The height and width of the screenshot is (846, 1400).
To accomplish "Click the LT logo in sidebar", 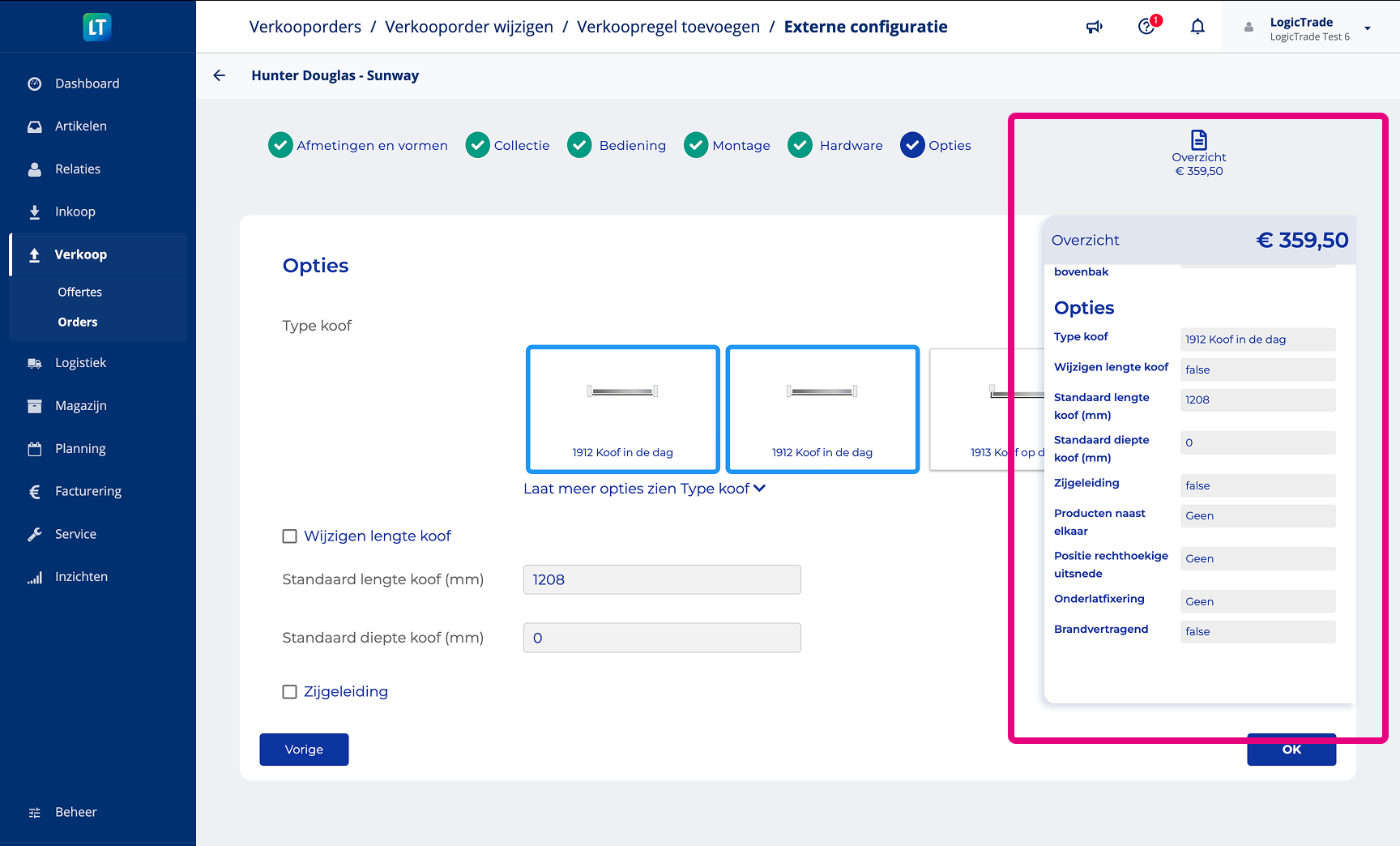I will pyautogui.click(x=97, y=27).
